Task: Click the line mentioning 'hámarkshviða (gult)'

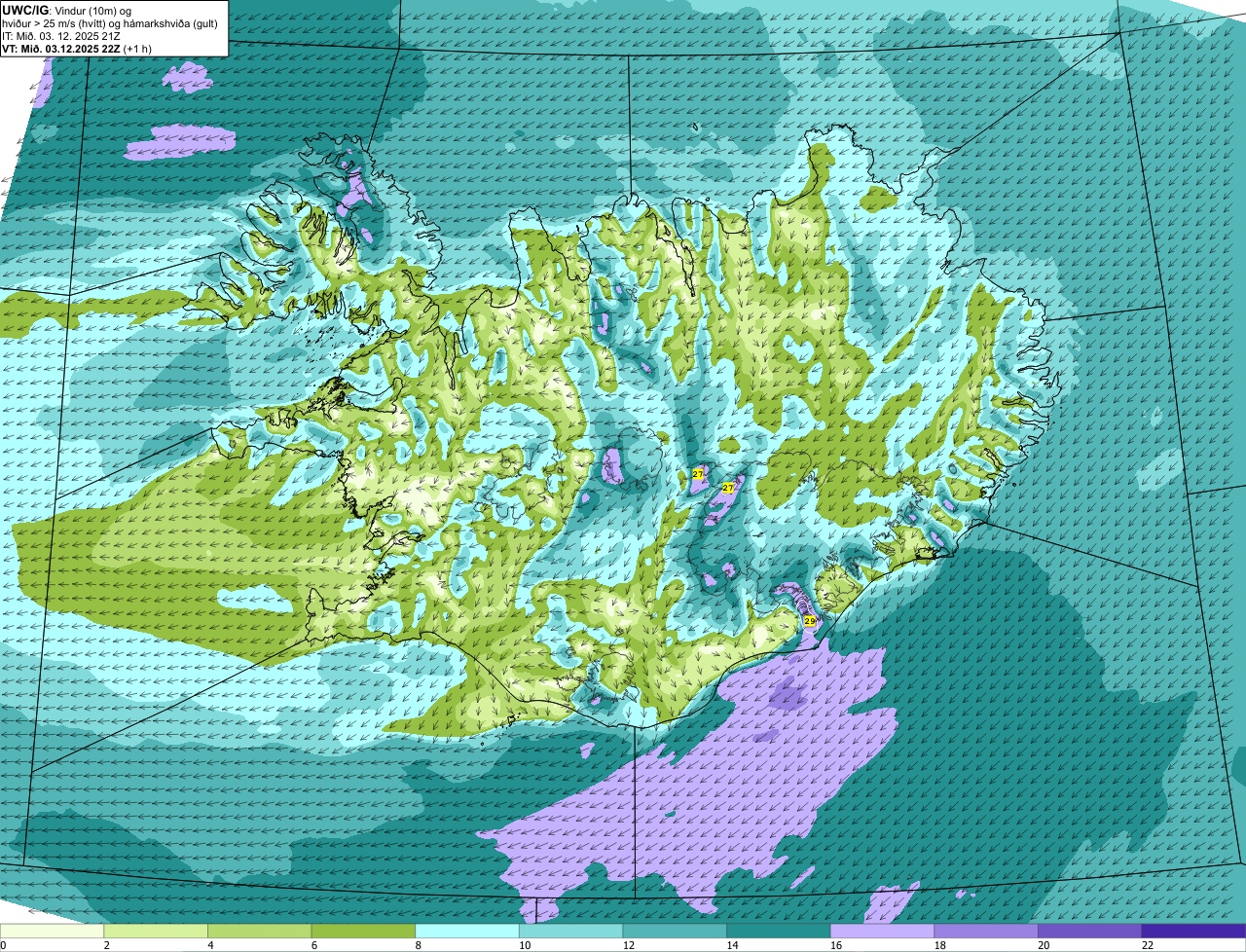Action: 110,23
